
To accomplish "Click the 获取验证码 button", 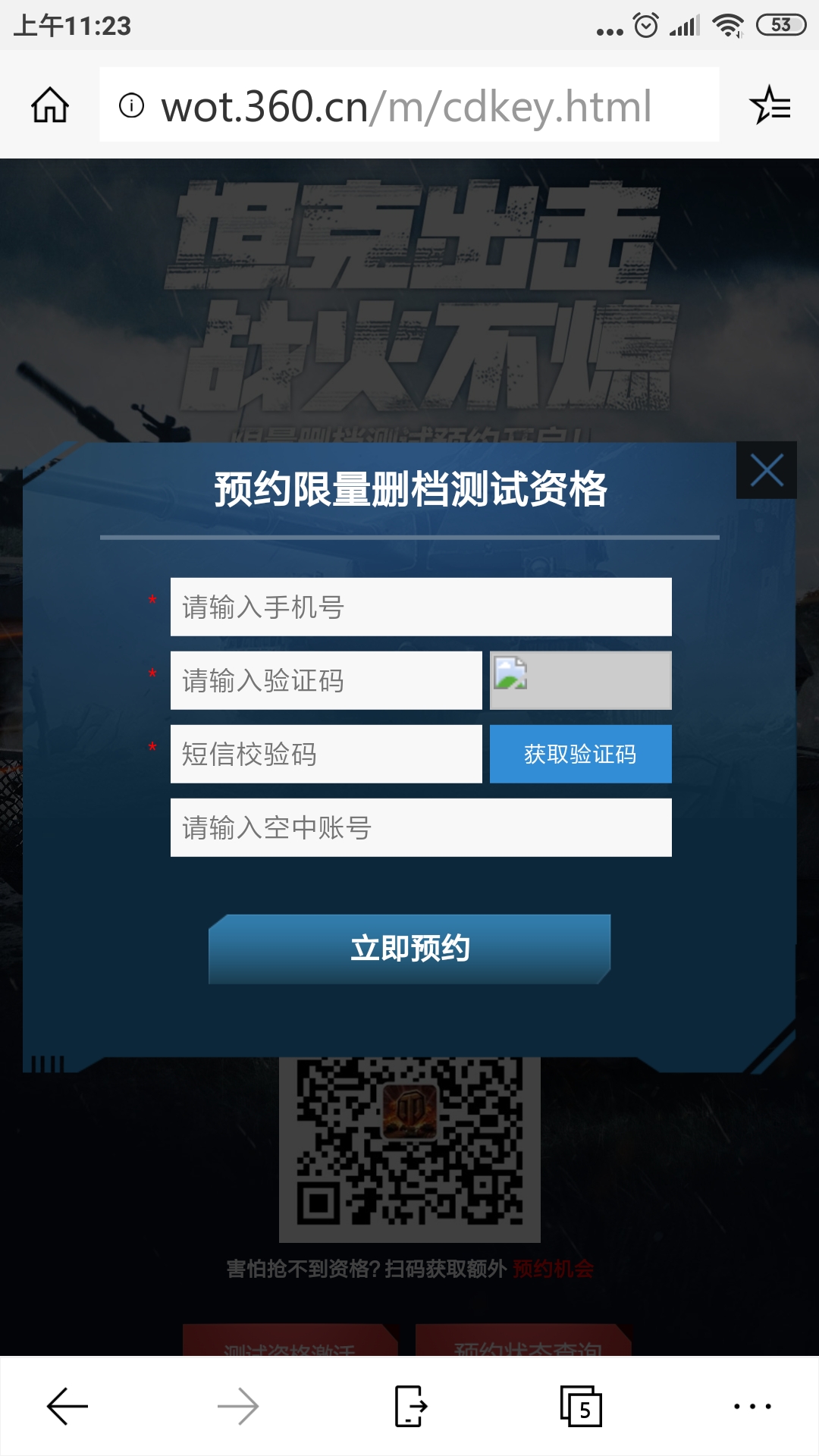I will coord(581,754).
